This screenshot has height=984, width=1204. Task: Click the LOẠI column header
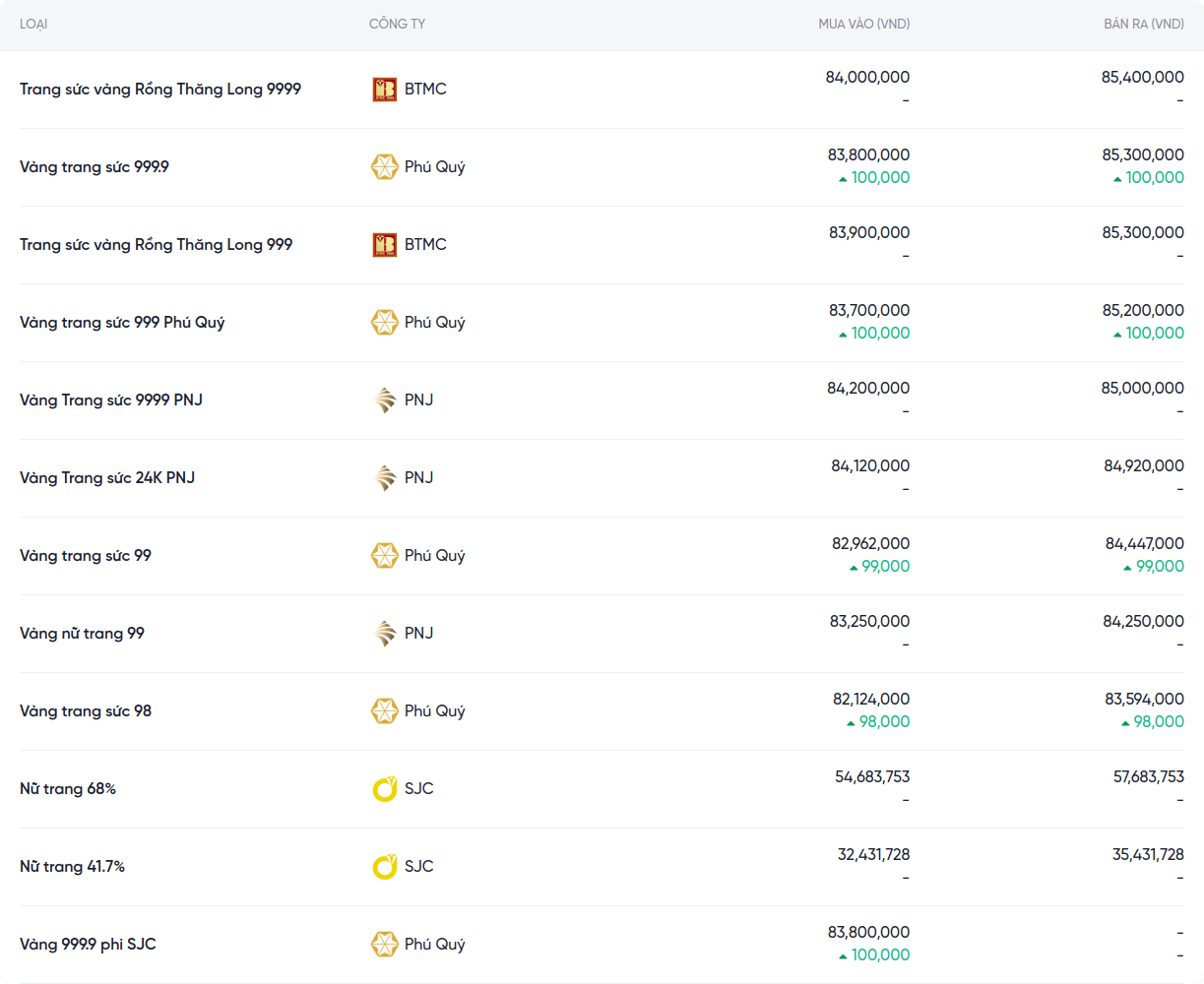tap(33, 24)
